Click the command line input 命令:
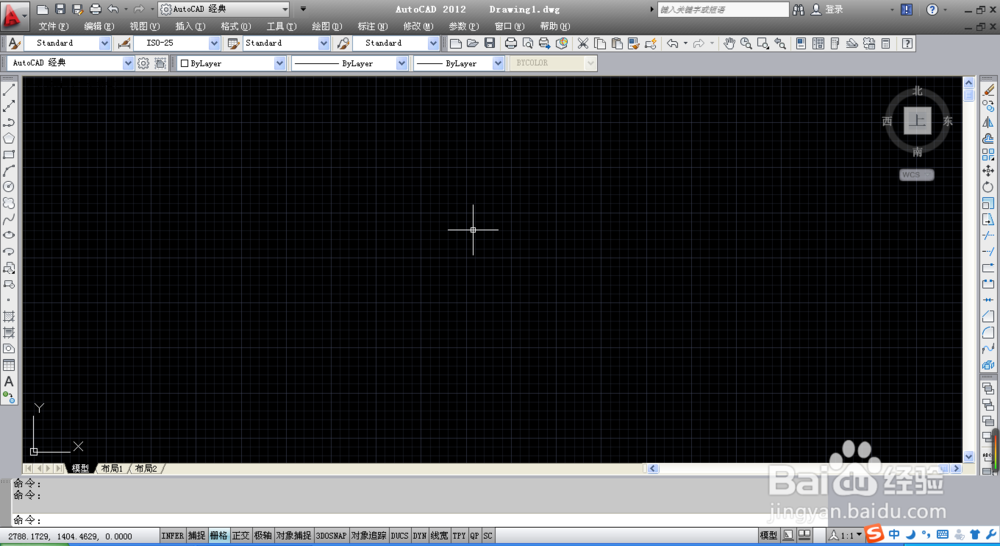The width and height of the screenshot is (1000, 546). tap(421, 520)
